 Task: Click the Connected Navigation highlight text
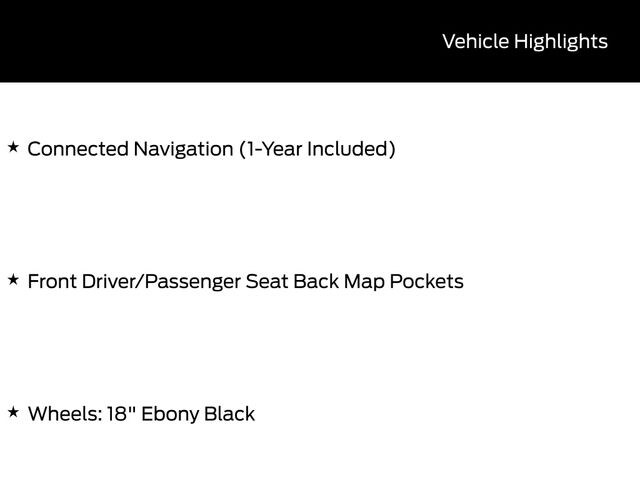click(x=211, y=149)
